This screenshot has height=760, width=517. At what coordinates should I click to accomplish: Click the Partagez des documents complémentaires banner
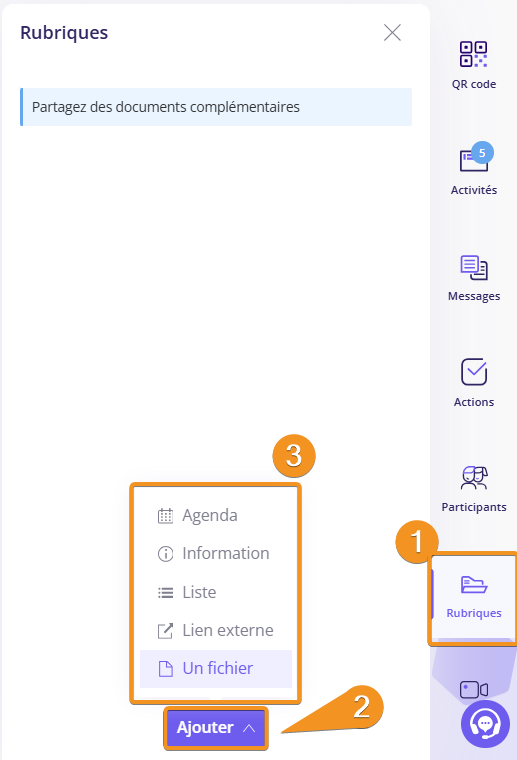click(216, 107)
